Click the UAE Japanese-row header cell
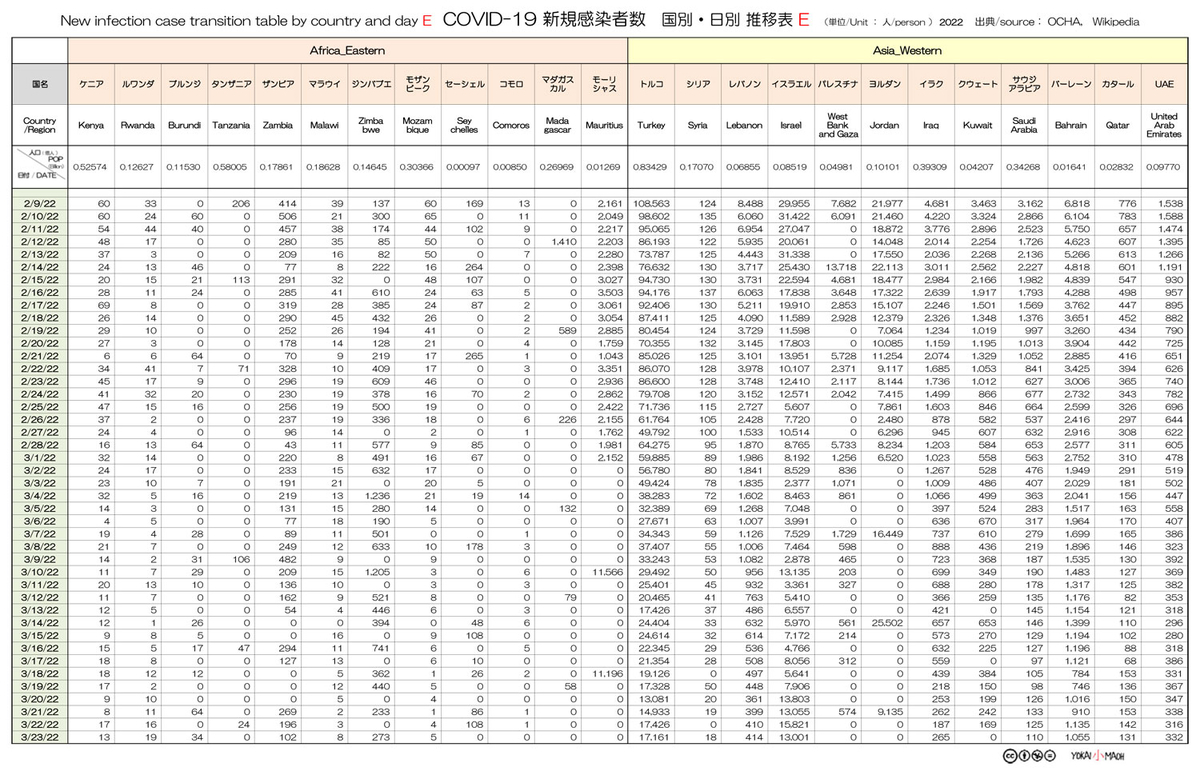 click(x=1164, y=86)
